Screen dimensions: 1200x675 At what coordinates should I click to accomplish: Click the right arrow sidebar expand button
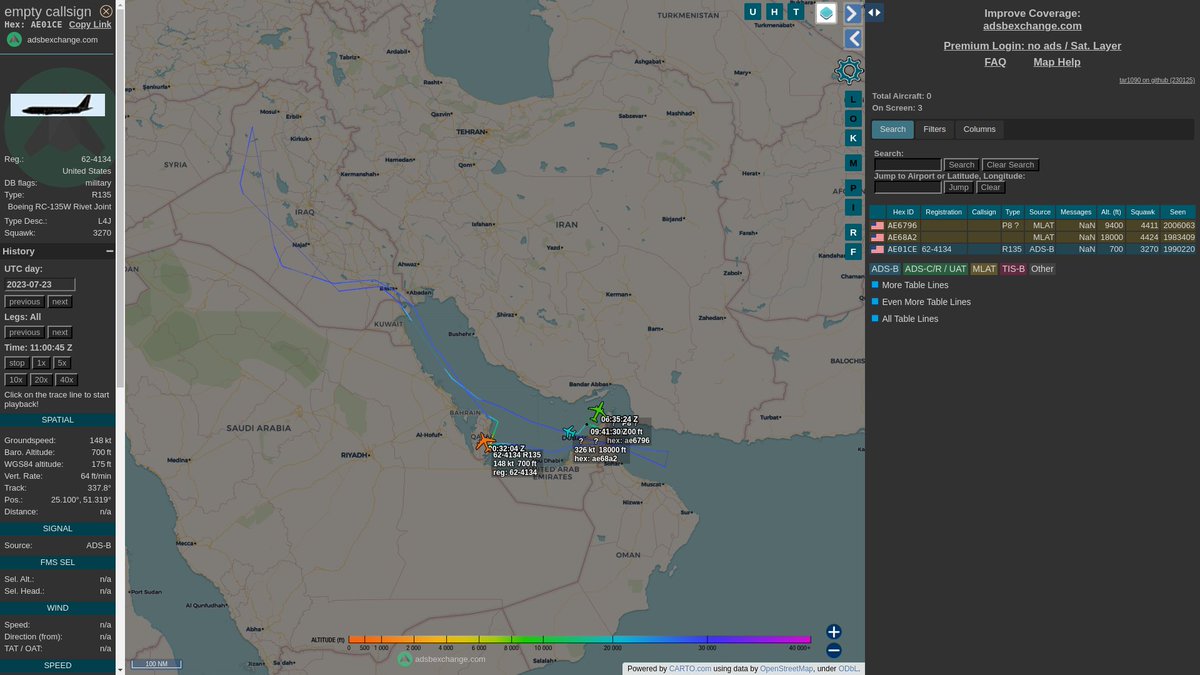(x=853, y=13)
